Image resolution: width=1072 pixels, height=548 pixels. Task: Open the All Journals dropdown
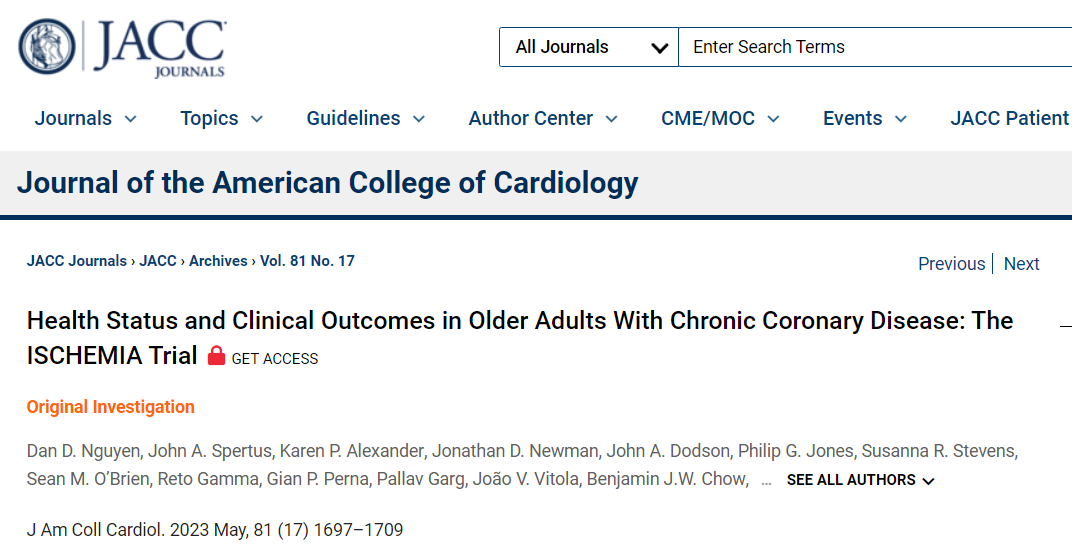(x=589, y=47)
